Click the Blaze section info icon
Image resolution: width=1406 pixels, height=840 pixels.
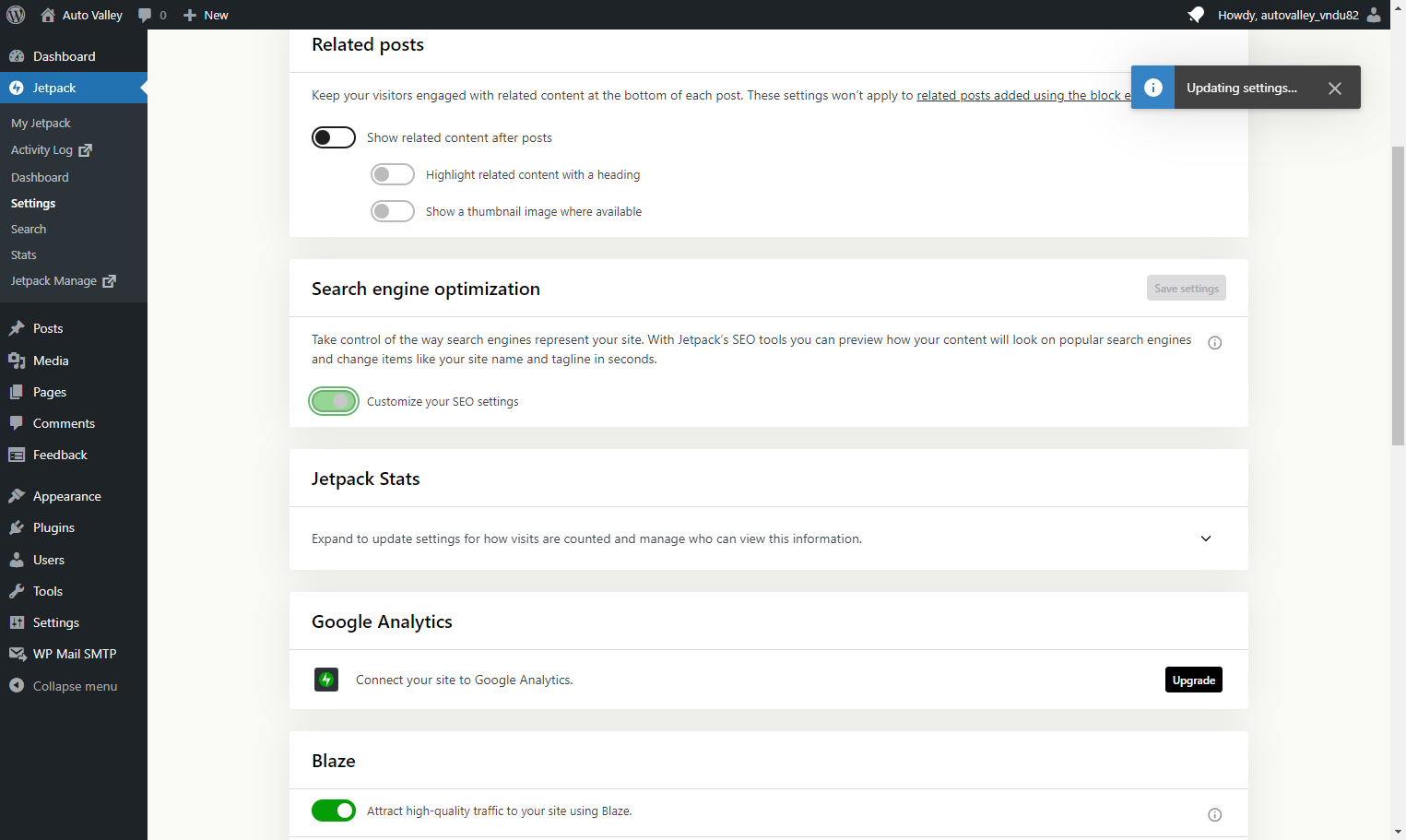1215,815
